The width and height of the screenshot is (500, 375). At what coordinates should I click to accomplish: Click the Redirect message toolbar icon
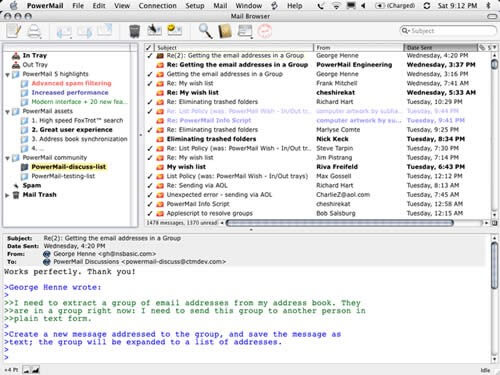coord(105,31)
